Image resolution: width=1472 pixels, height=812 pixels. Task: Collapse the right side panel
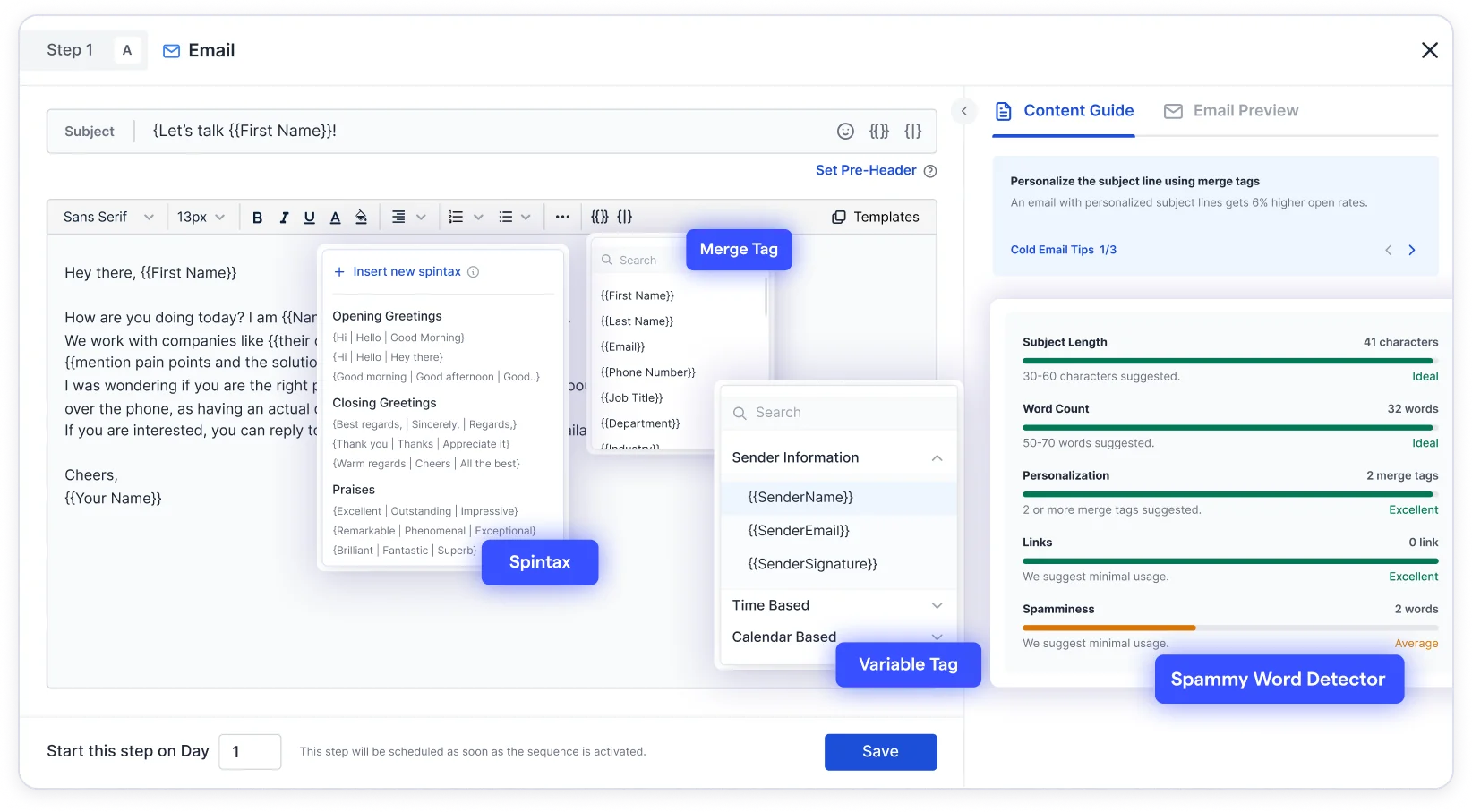(x=964, y=111)
